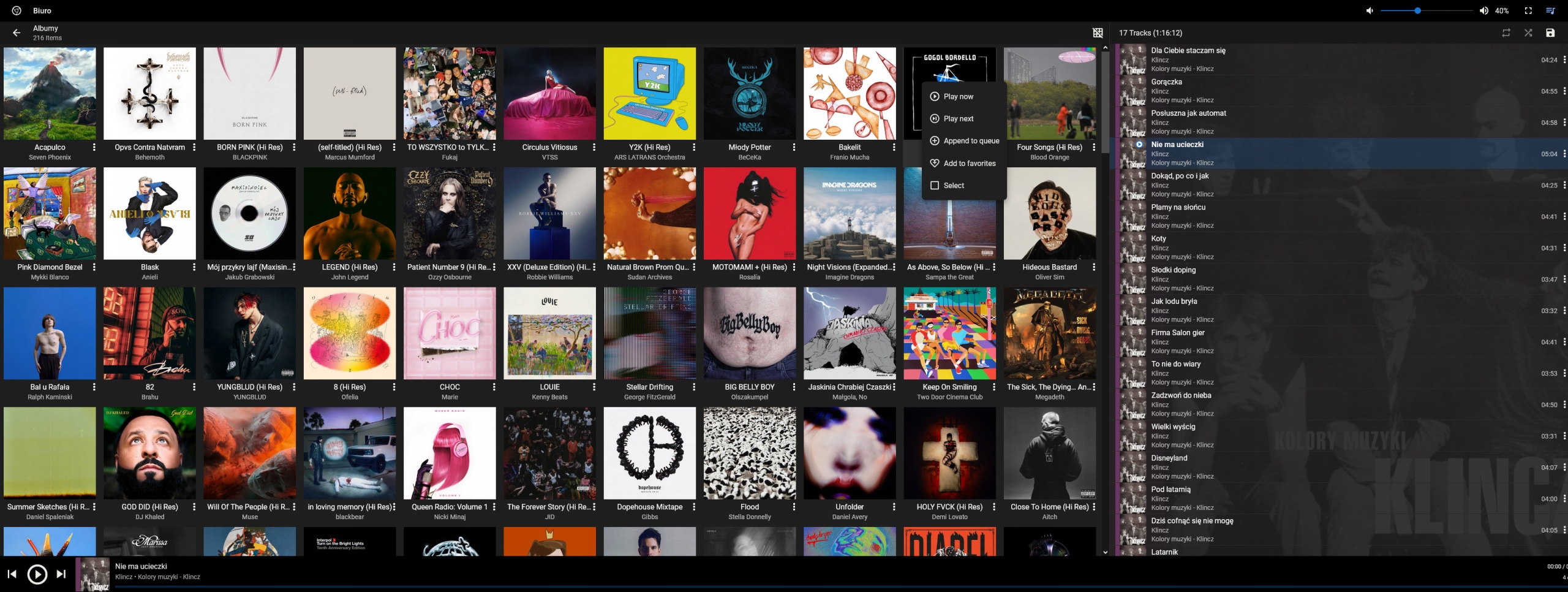
Task: Show more options for the Blask album
Action: click(194, 267)
